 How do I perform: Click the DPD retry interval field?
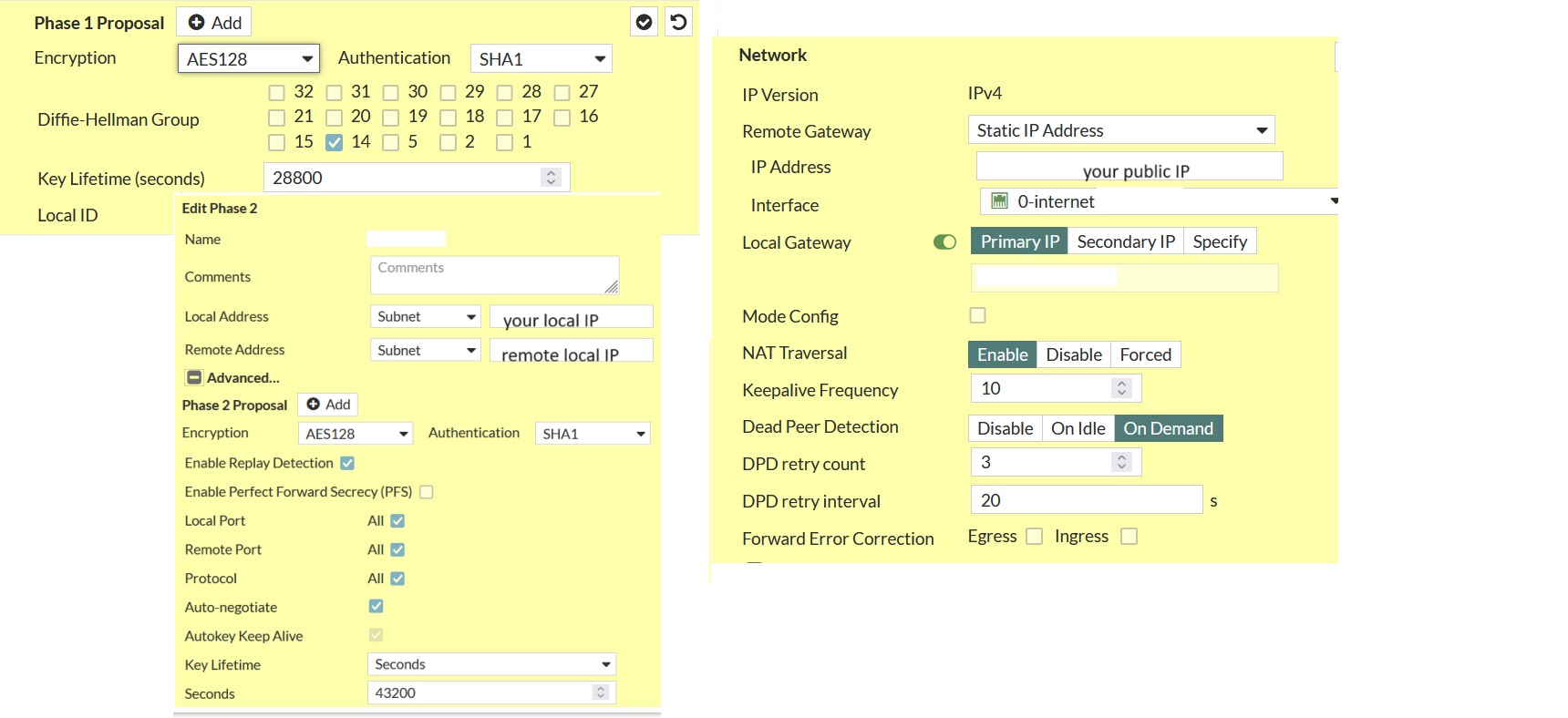(1087, 499)
